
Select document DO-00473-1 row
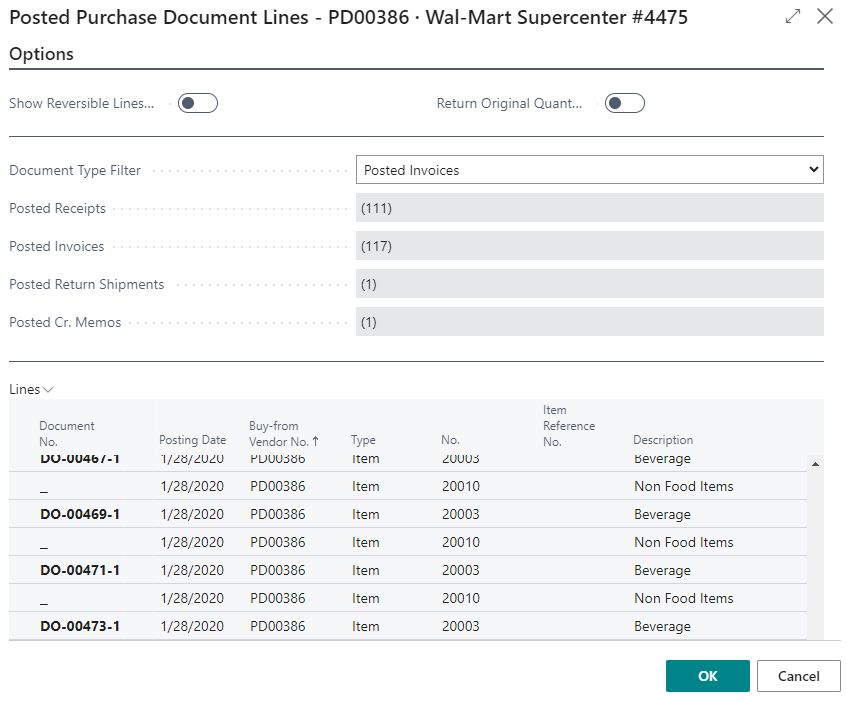tap(80, 626)
